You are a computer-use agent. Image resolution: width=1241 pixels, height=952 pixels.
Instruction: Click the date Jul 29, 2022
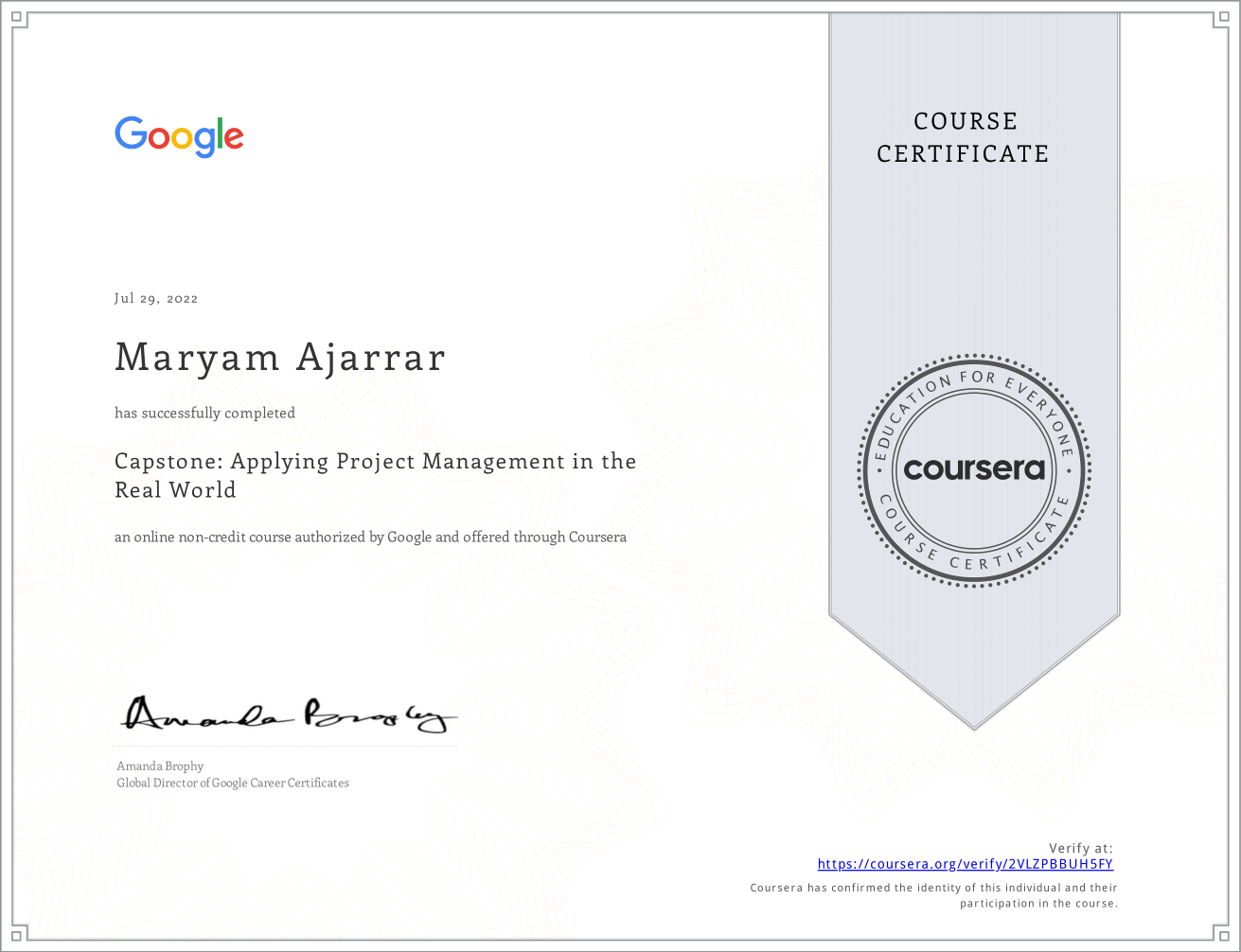coord(156,298)
